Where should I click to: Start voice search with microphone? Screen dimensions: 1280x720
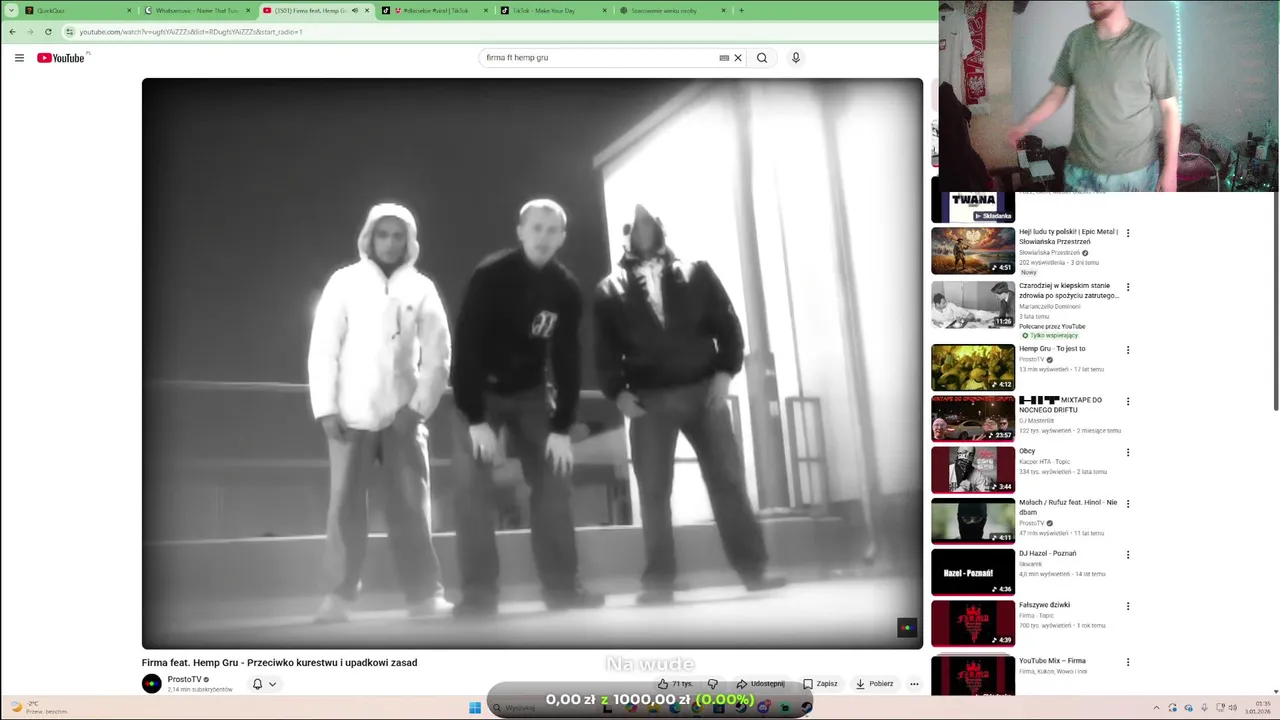coord(796,58)
